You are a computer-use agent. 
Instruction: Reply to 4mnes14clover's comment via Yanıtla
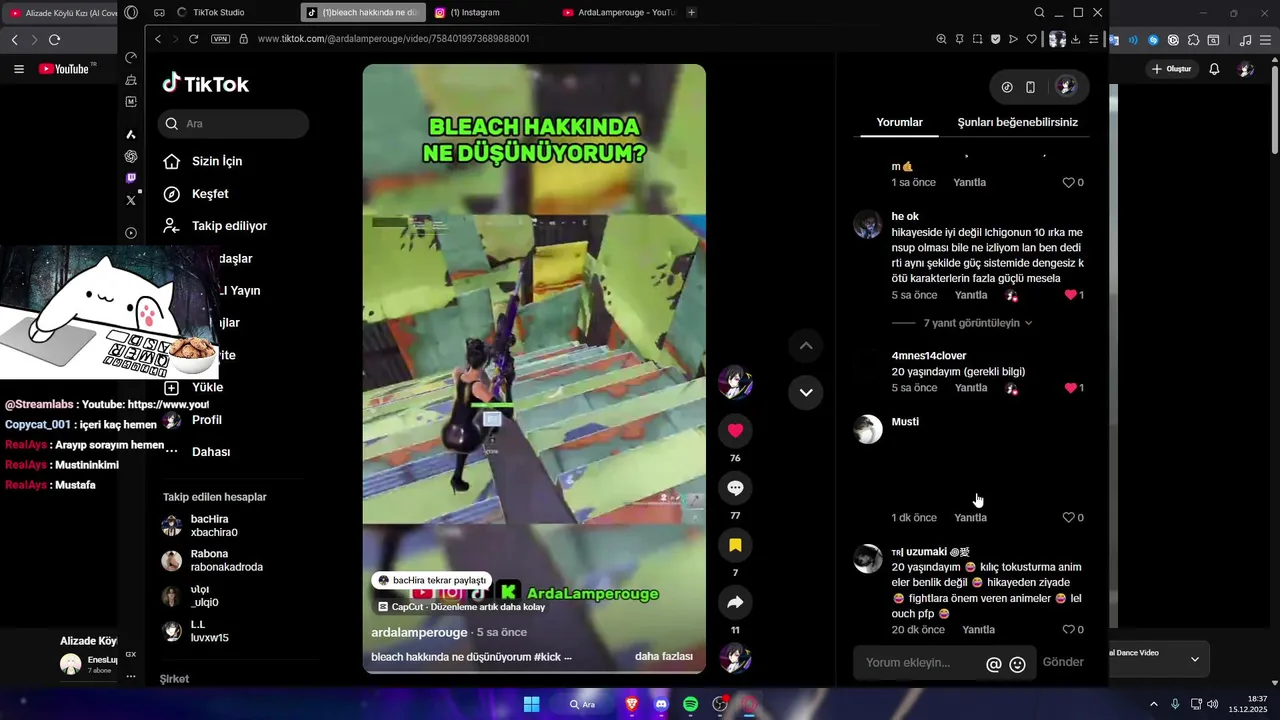[971, 387]
